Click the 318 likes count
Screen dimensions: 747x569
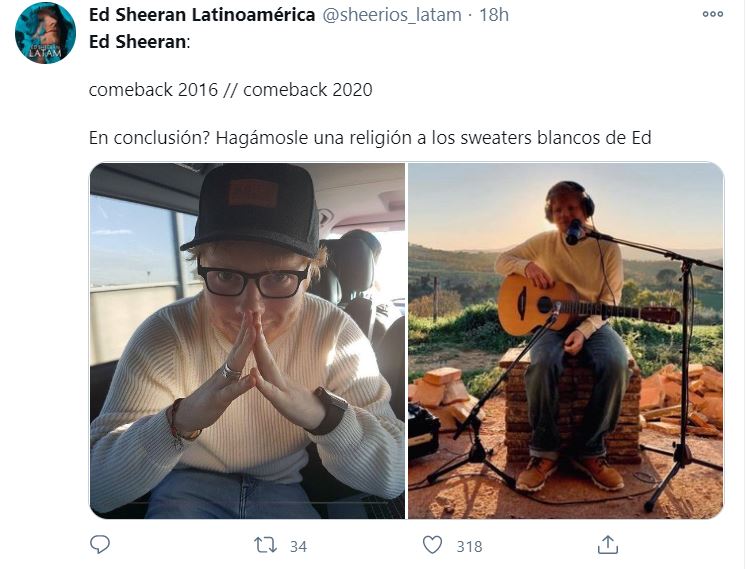469,546
